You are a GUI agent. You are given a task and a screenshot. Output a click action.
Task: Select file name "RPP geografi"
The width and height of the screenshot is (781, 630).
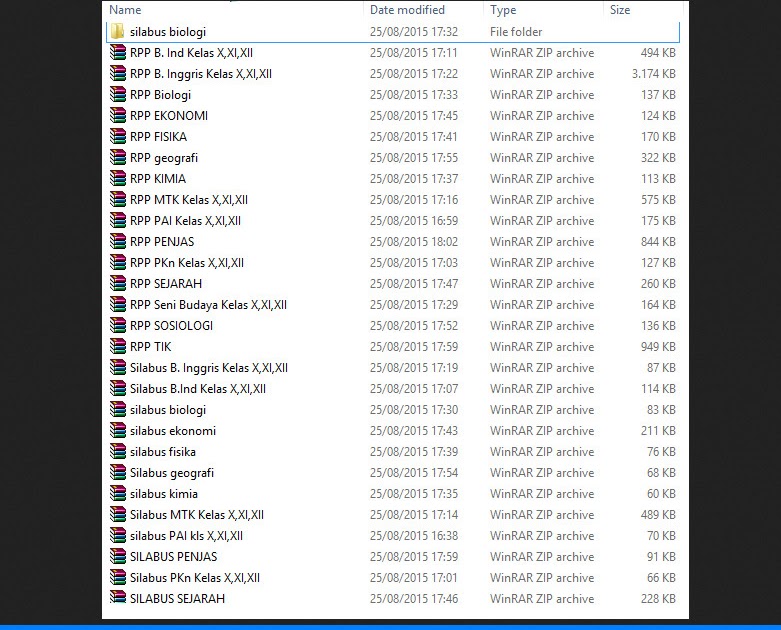pos(164,158)
